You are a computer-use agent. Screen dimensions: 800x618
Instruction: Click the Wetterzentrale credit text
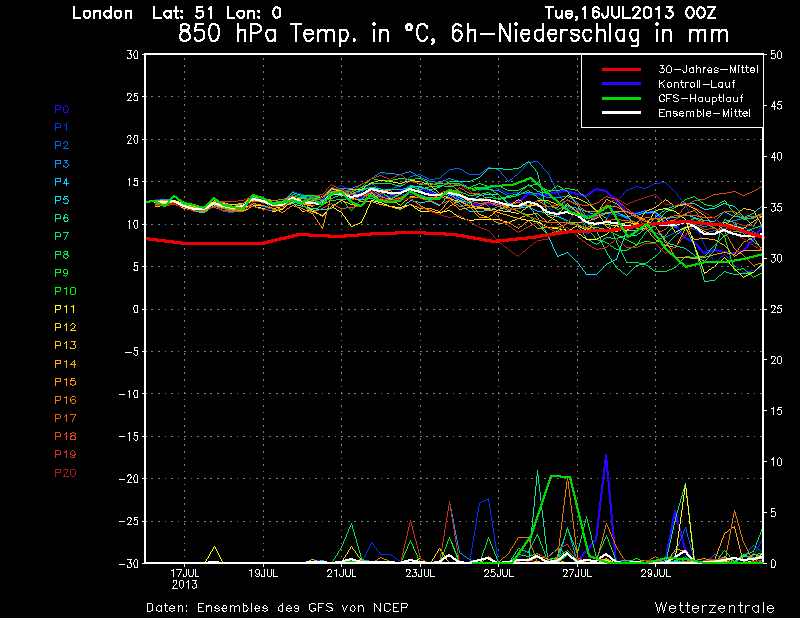pyautogui.click(x=715, y=607)
